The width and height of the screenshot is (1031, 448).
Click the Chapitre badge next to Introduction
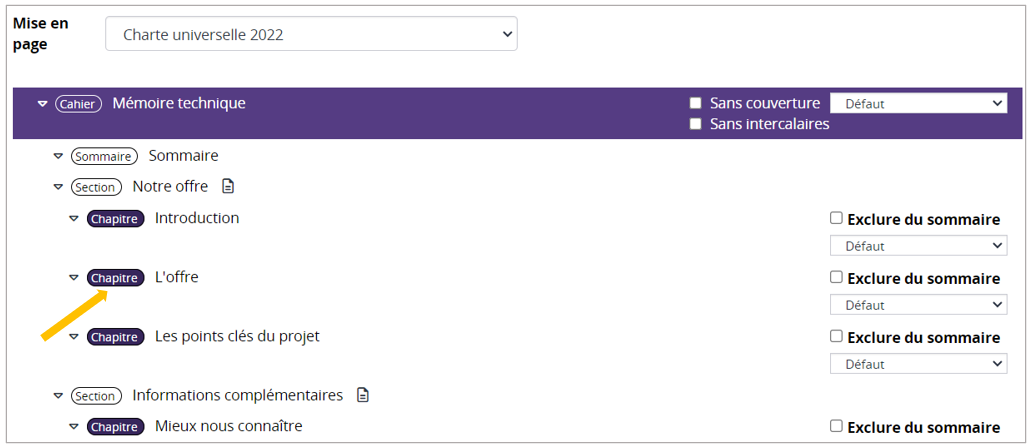point(115,219)
